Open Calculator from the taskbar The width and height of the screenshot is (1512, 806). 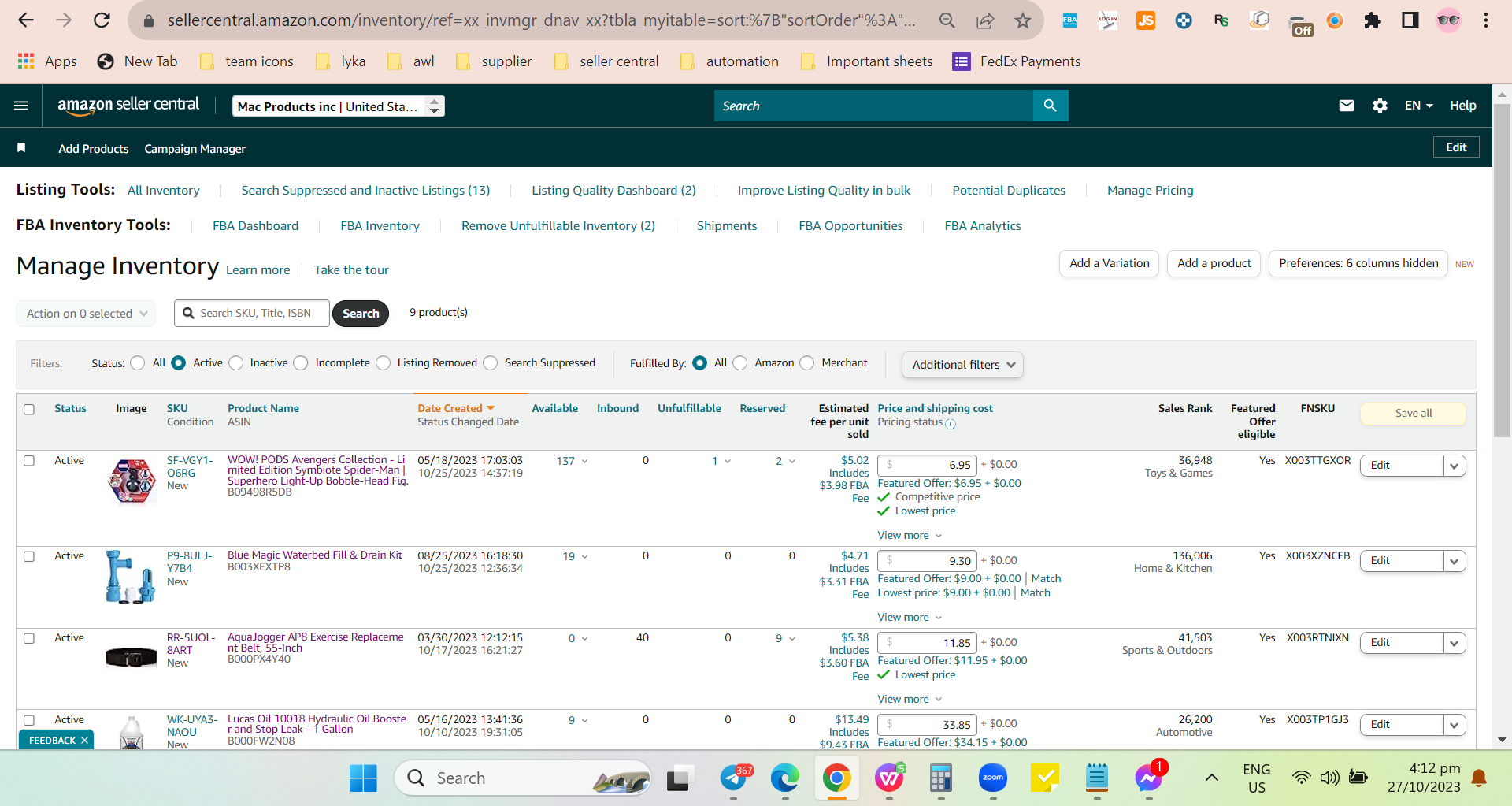click(x=941, y=778)
